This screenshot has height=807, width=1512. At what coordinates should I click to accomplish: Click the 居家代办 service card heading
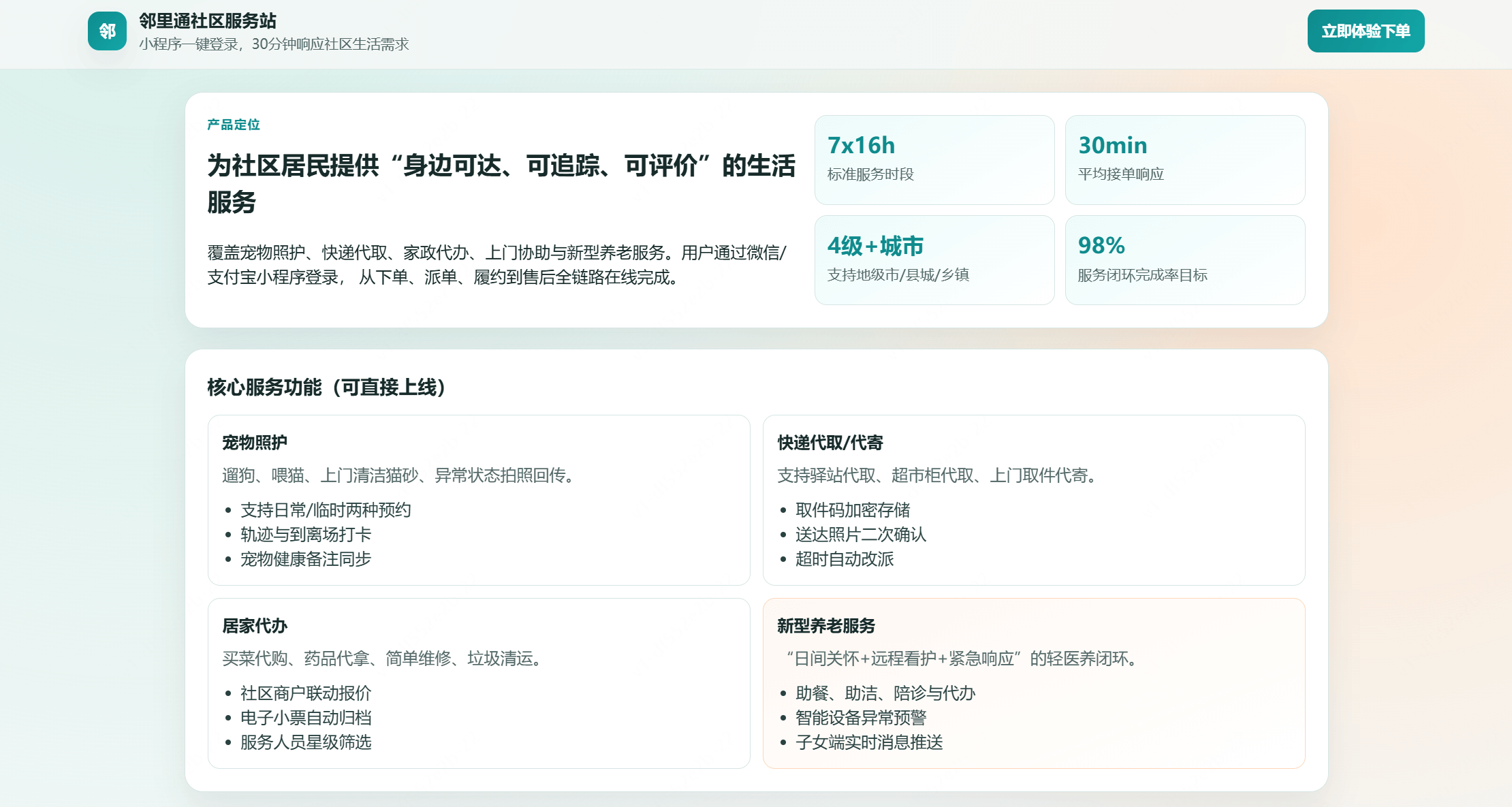[x=255, y=626]
